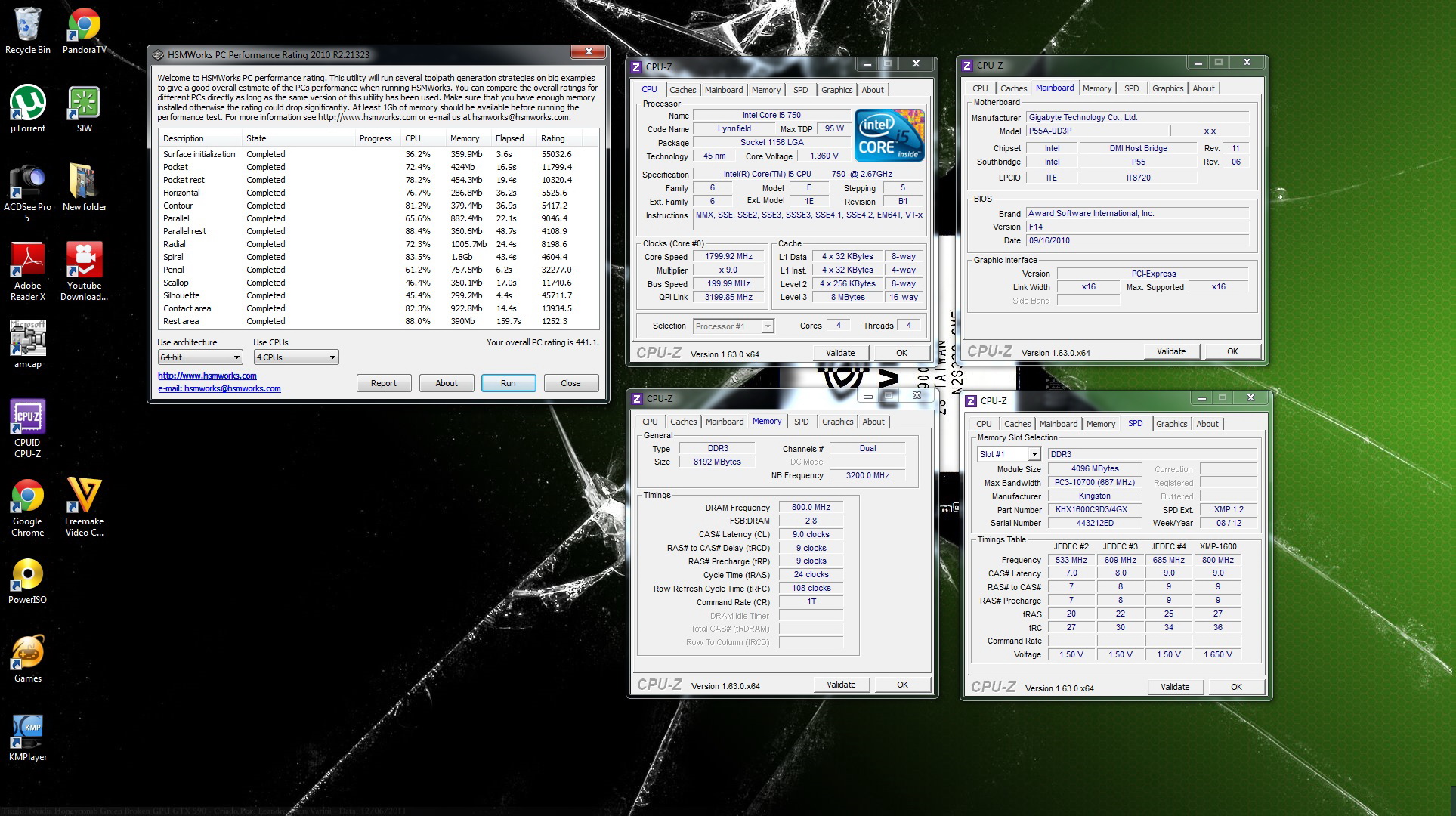This screenshot has height=816, width=1456.
Task: Open ACDSee Pro 5 shortcut
Action: [28, 183]
